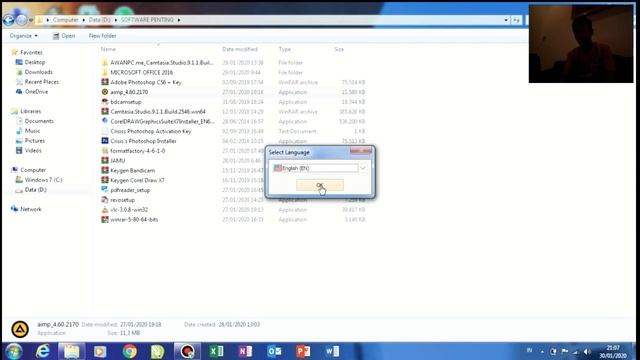
Task: Select the winrar-5-80-64-bits file icon
Action: (x=105, y=219)
